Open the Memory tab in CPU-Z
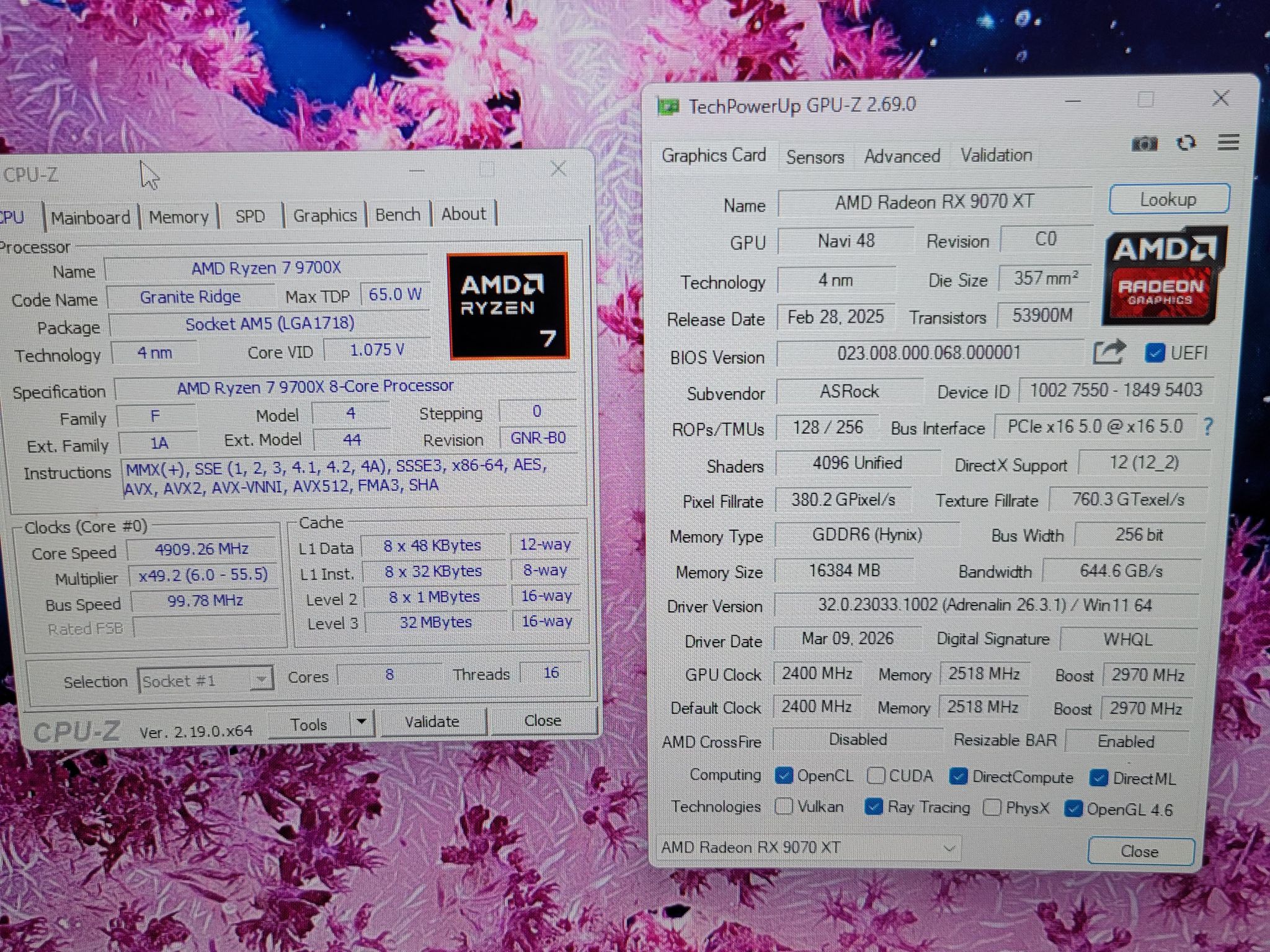Viewport: 1270px width, 952px height. pos(179,217)
